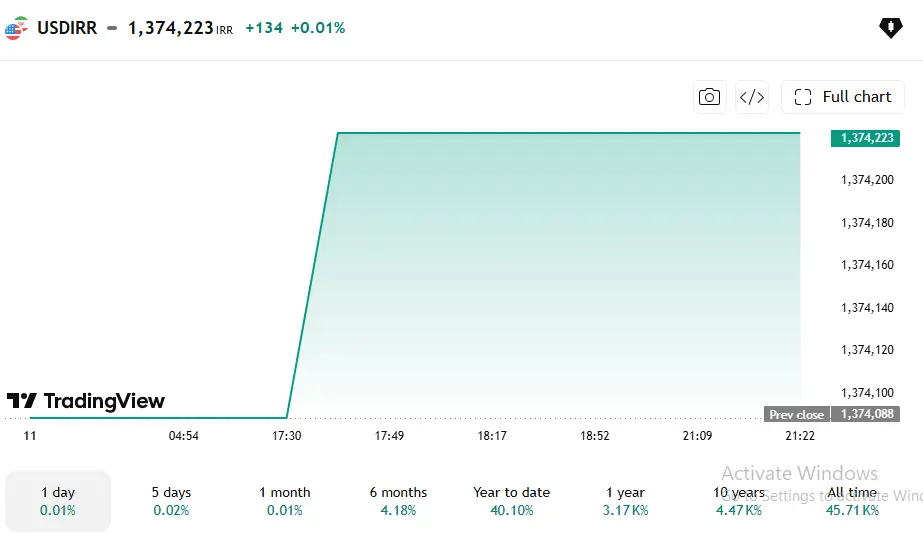
Task: Click the Prev close label
Action: coord(797,414)
